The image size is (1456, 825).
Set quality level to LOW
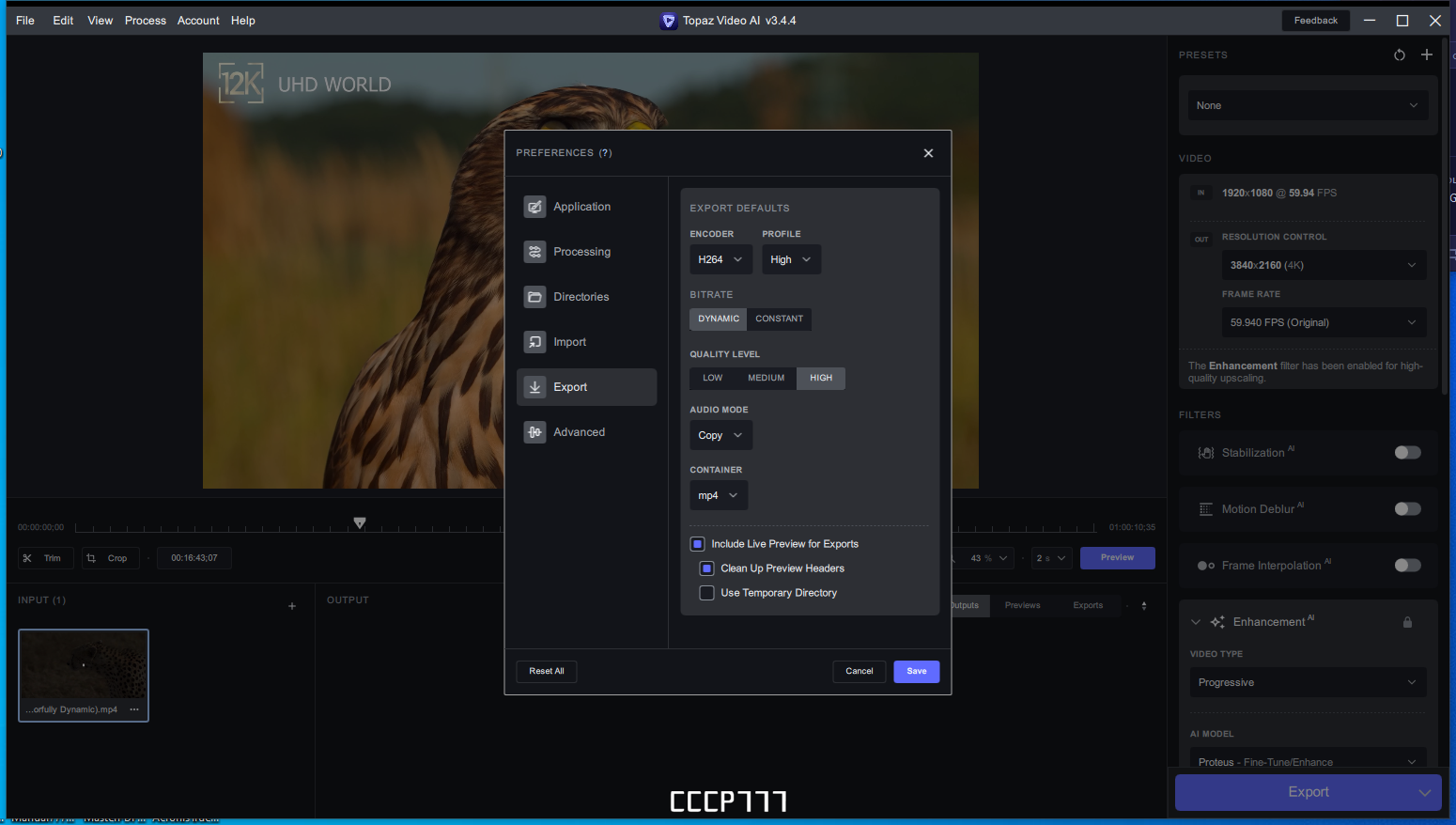pyautogui.click(x=713, y=379)
